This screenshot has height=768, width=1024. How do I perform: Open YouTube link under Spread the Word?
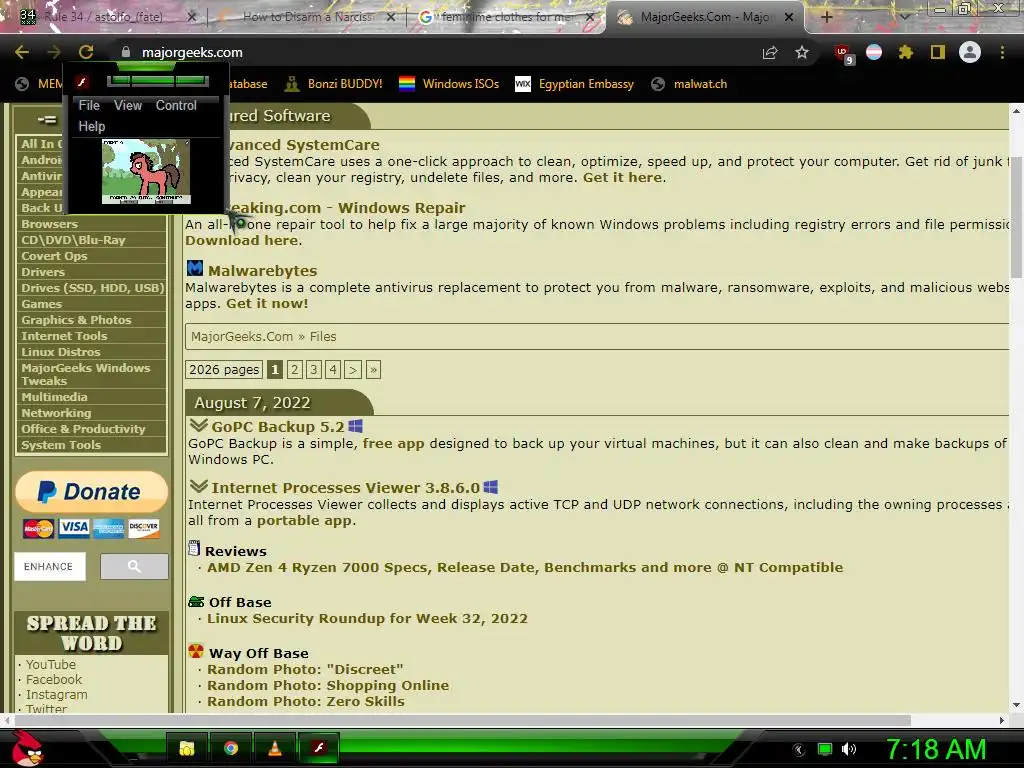point(51,664)
